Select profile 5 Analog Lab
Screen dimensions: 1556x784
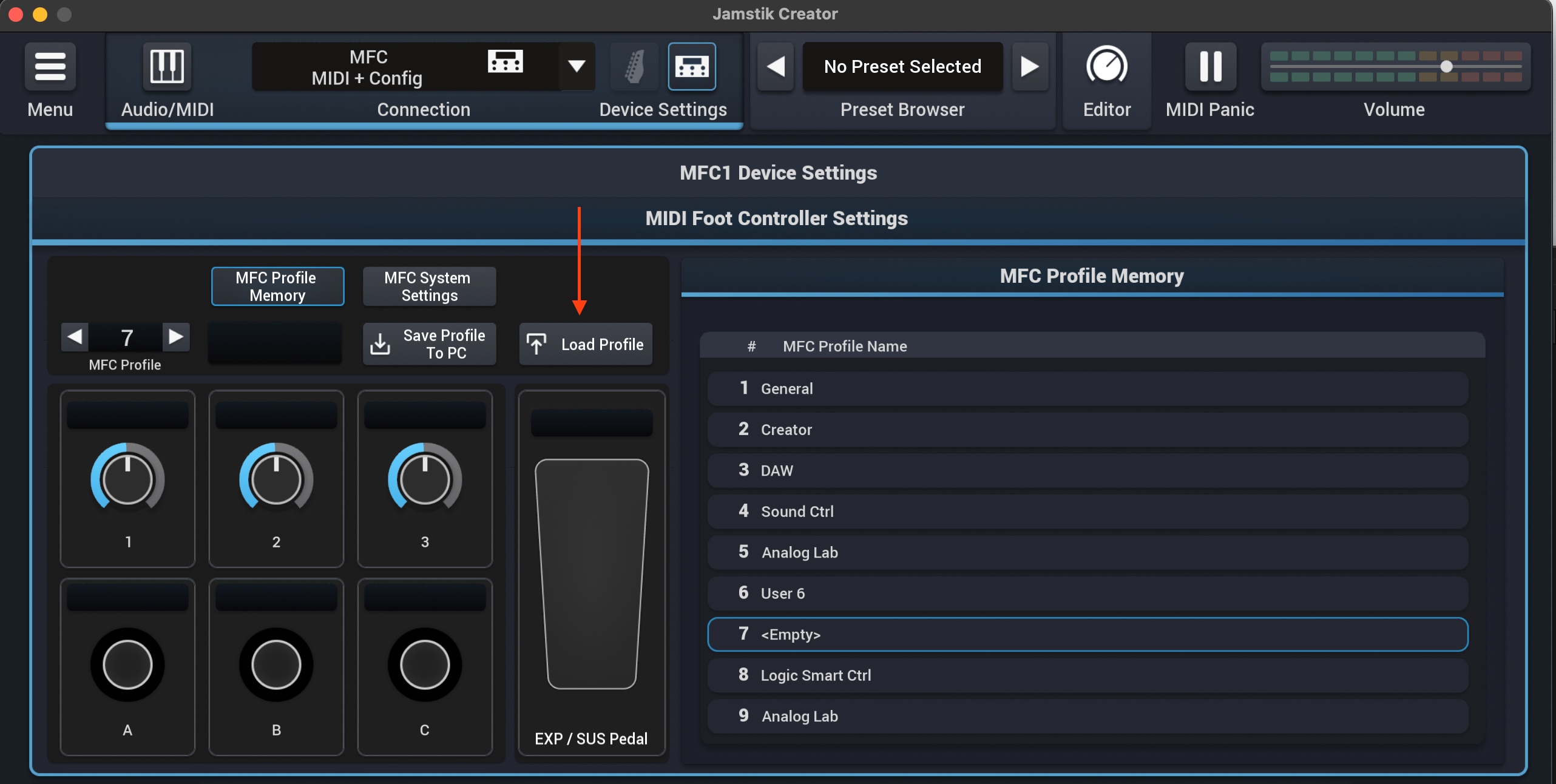pyautogui.click(x=1088, y=552)
